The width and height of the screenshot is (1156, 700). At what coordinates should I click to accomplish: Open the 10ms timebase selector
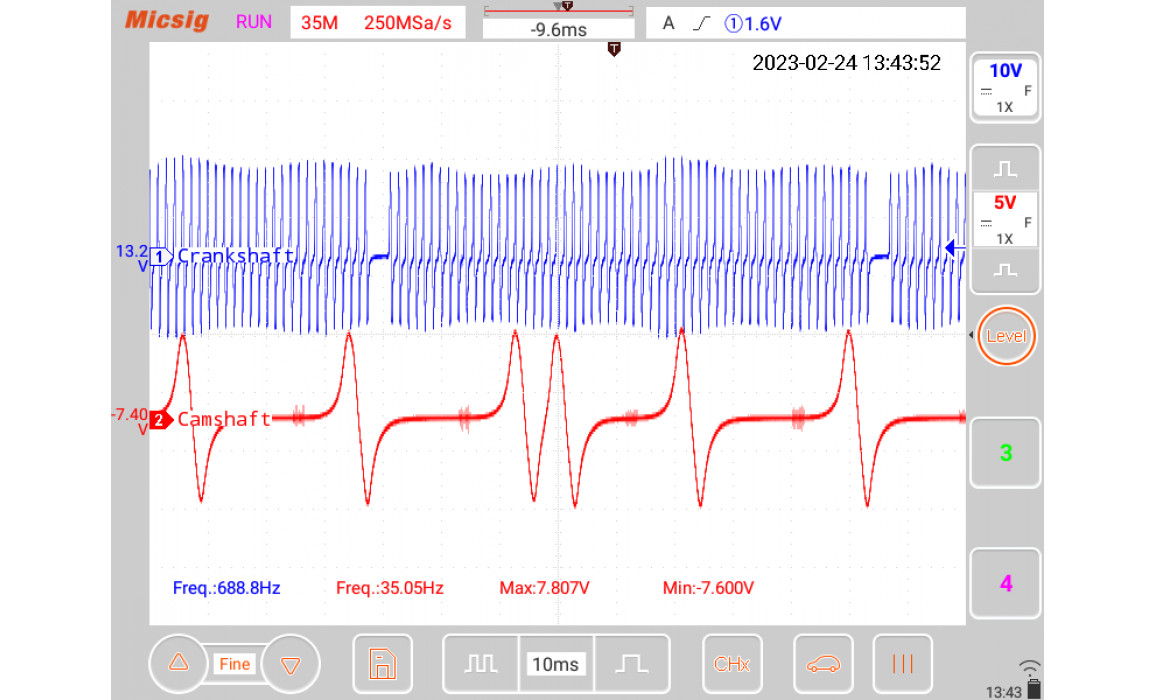point(555,664)
